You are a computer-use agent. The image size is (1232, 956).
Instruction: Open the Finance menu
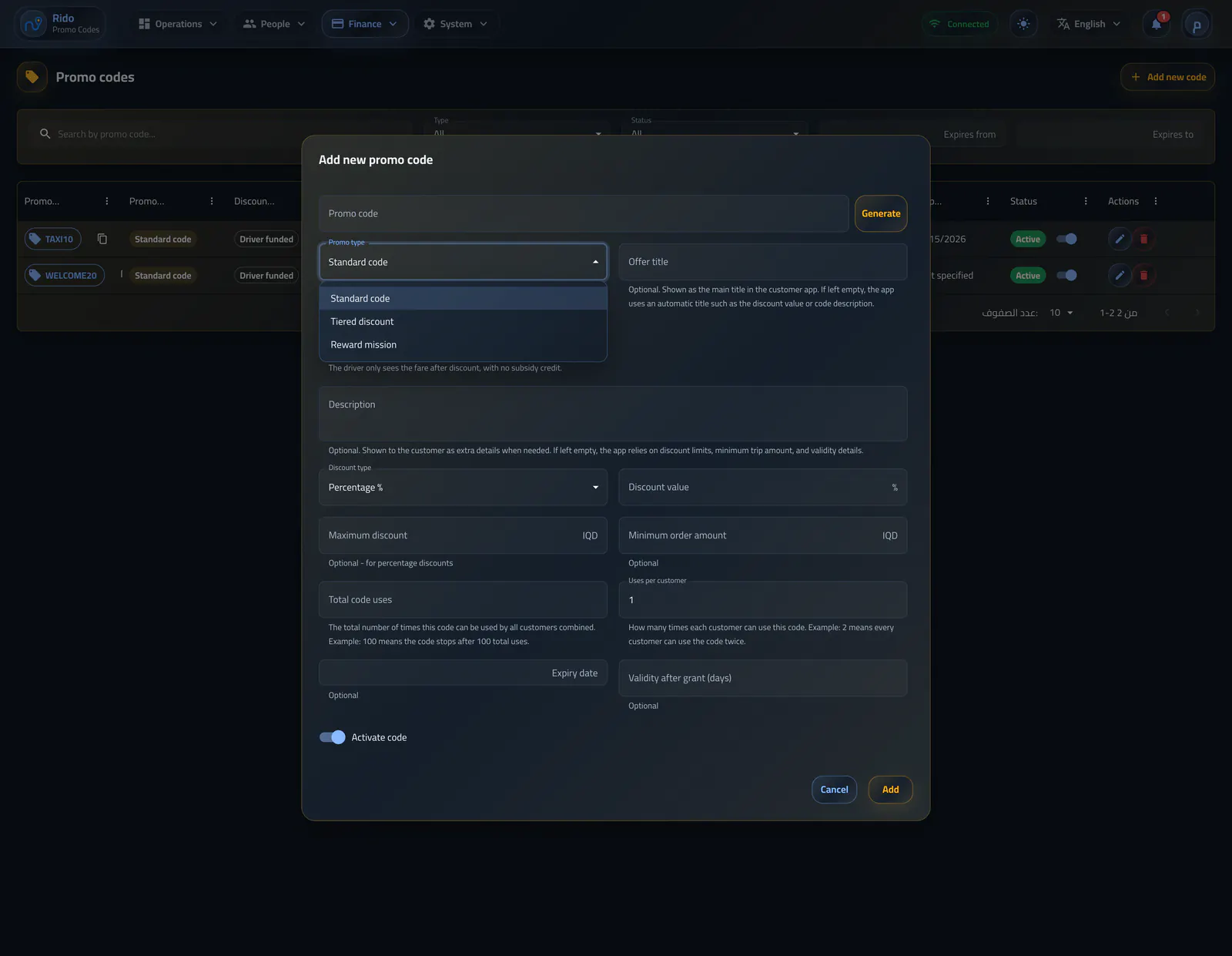coord(364,24)
